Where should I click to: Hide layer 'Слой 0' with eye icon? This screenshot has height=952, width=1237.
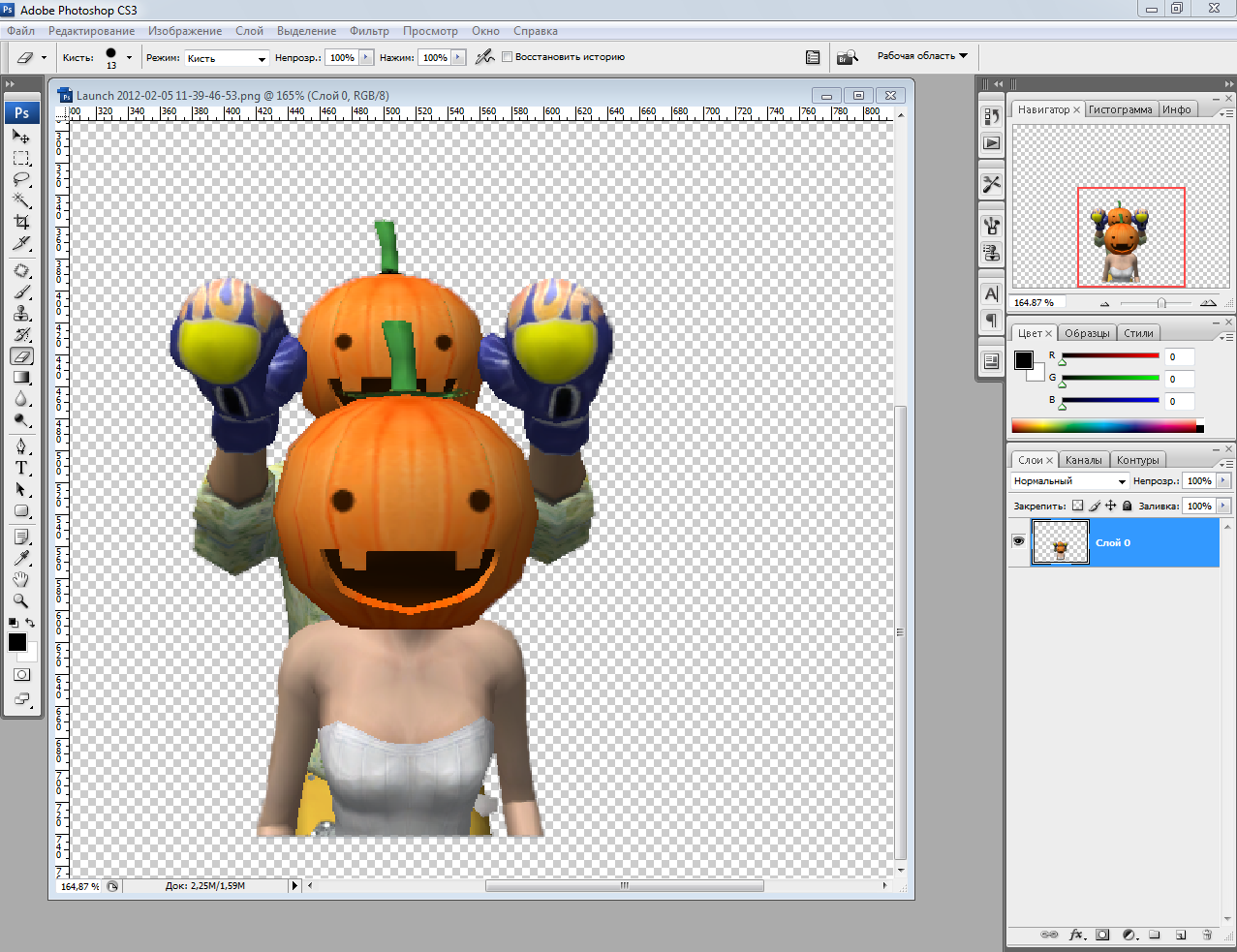1018,541
